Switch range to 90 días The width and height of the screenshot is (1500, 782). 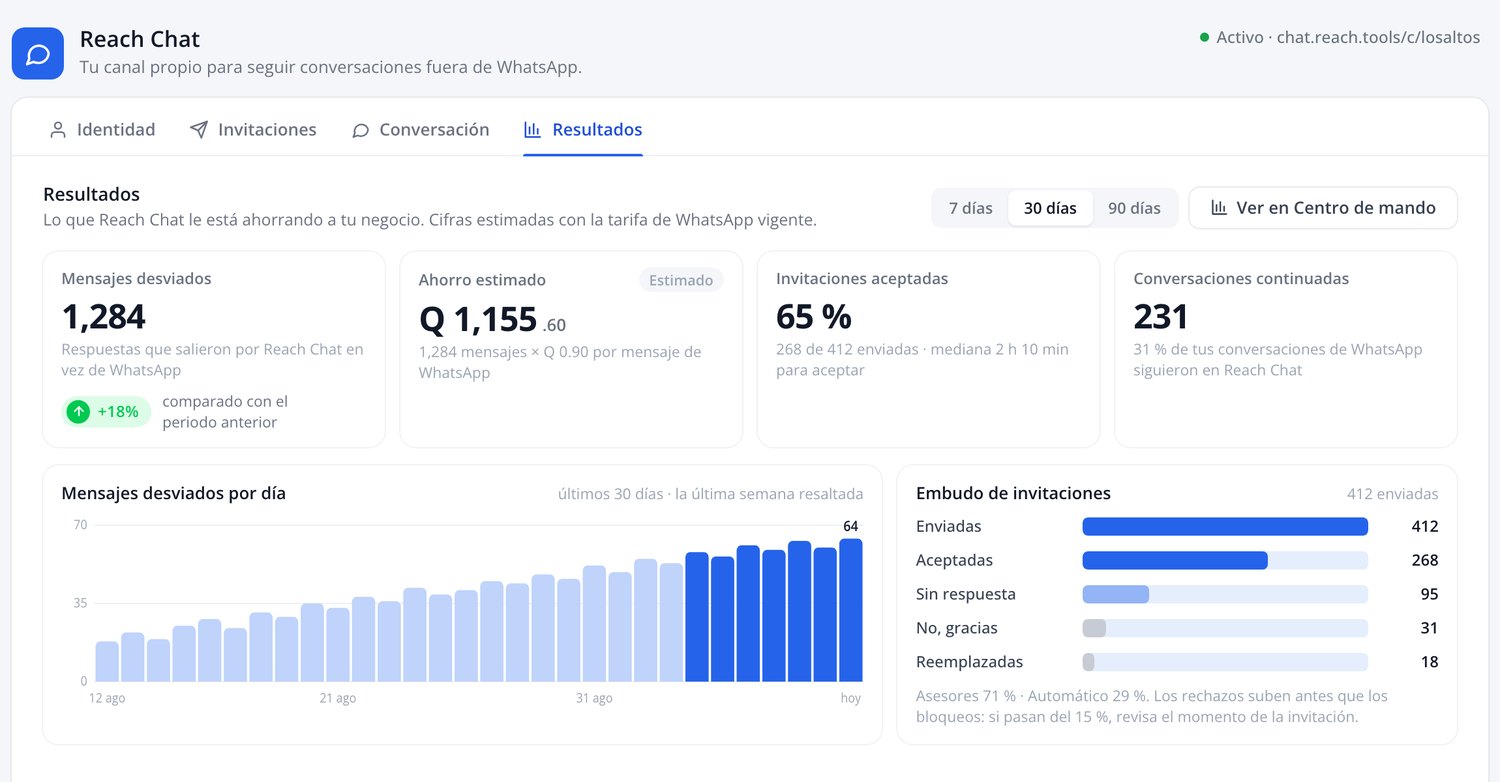click(x=1134, y=208)
